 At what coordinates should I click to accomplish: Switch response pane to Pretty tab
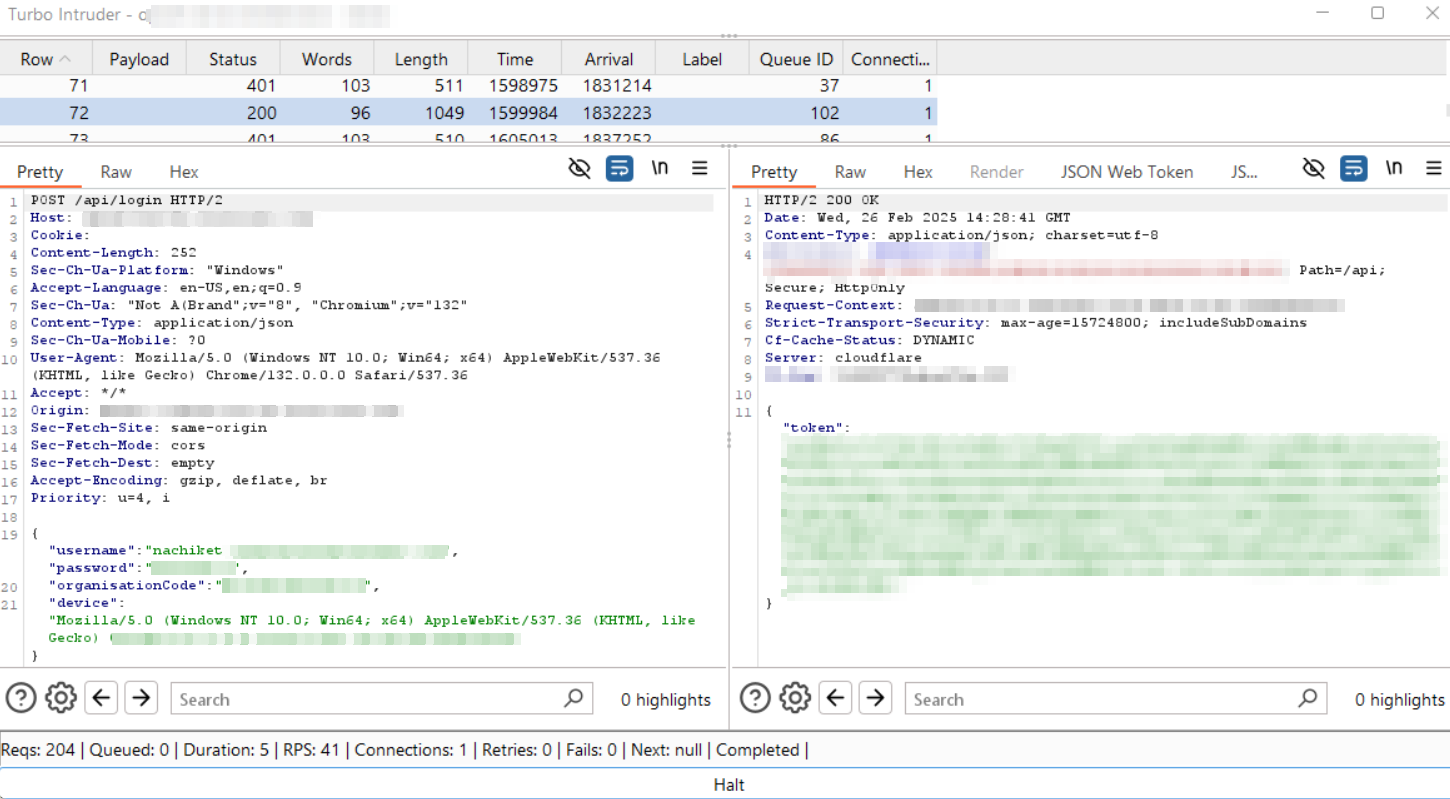[x=774, y=172]
